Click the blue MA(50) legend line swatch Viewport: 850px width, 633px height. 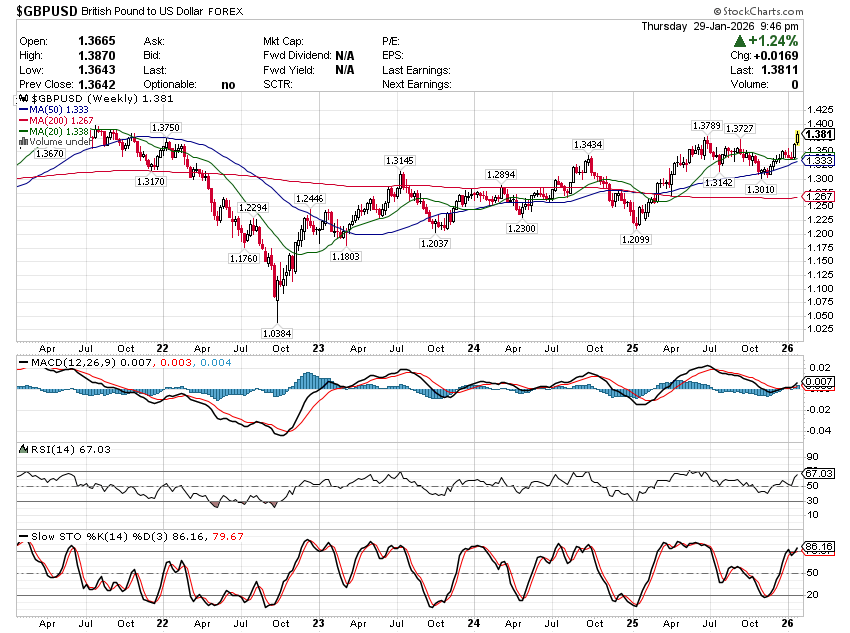(x=24, y=110)
